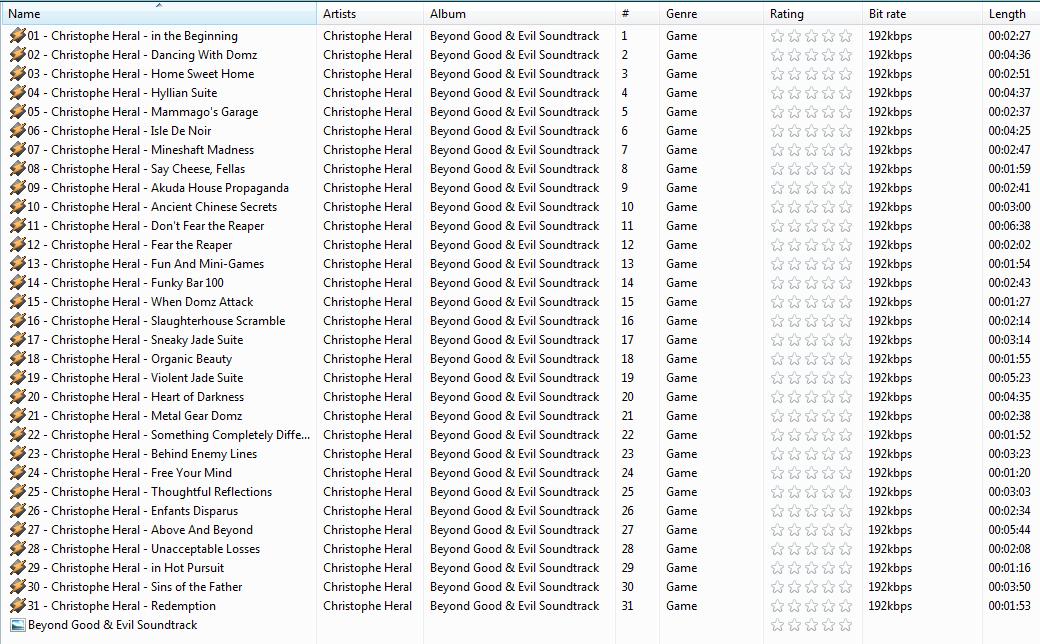
Task: Sort by track number using the # column header
Action: click(x=637, y=13)
